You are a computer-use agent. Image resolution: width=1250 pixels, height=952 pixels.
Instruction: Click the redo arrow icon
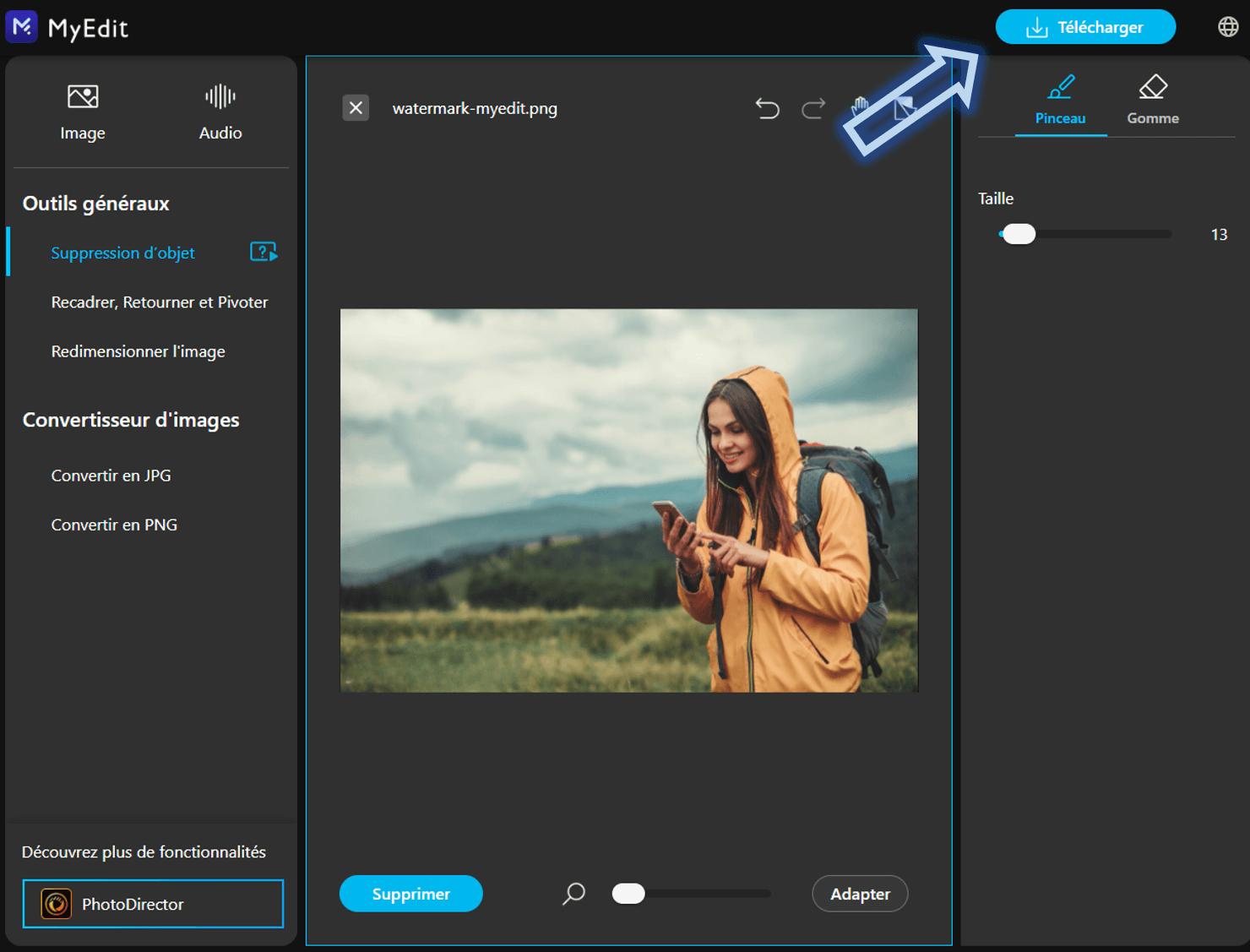(x=813, y=108)
